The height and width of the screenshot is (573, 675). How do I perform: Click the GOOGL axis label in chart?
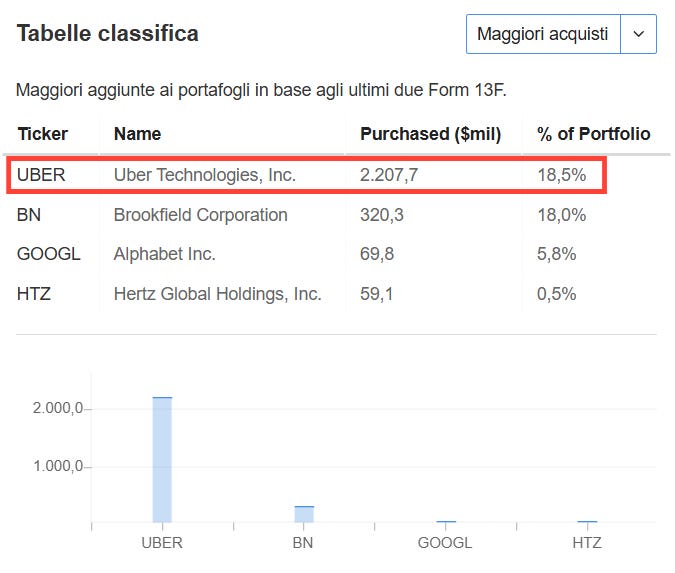coord(445,542)
